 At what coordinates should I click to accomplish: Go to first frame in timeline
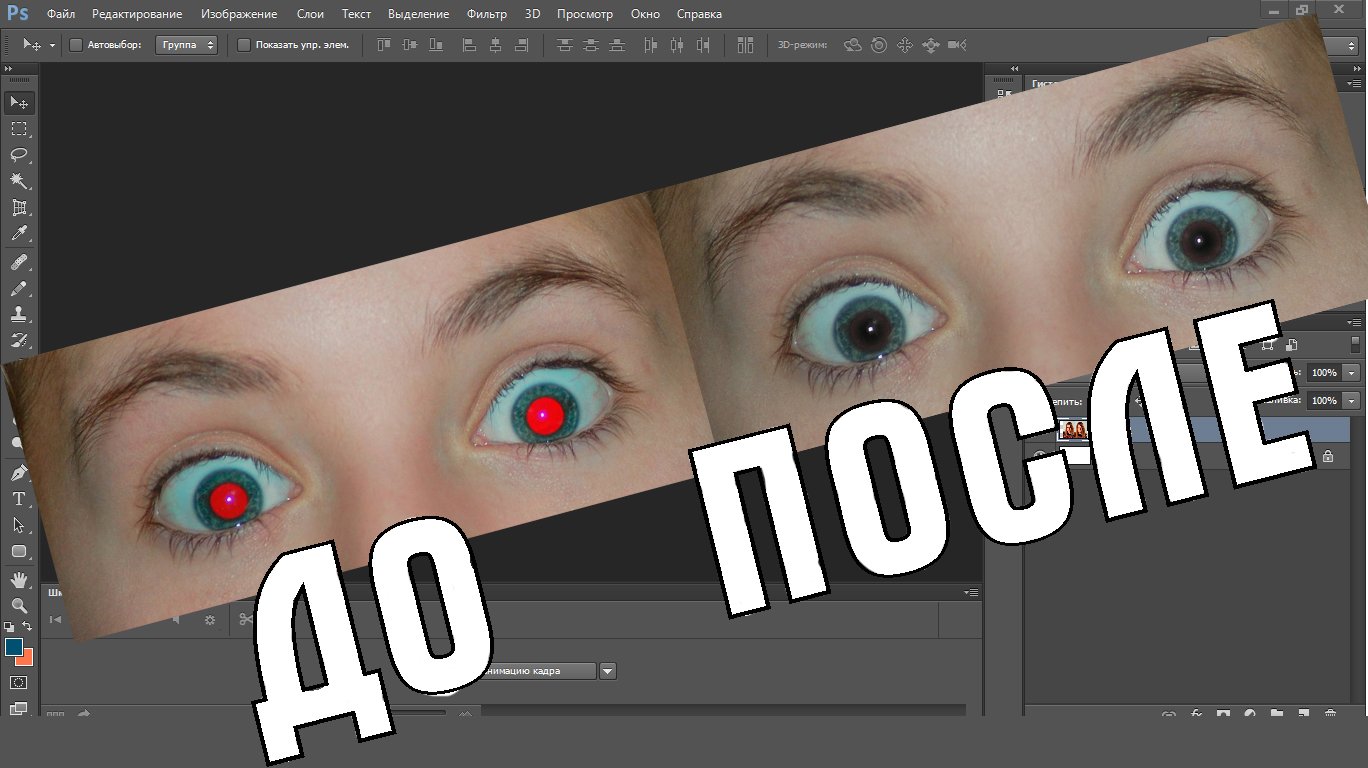point(56,620)
